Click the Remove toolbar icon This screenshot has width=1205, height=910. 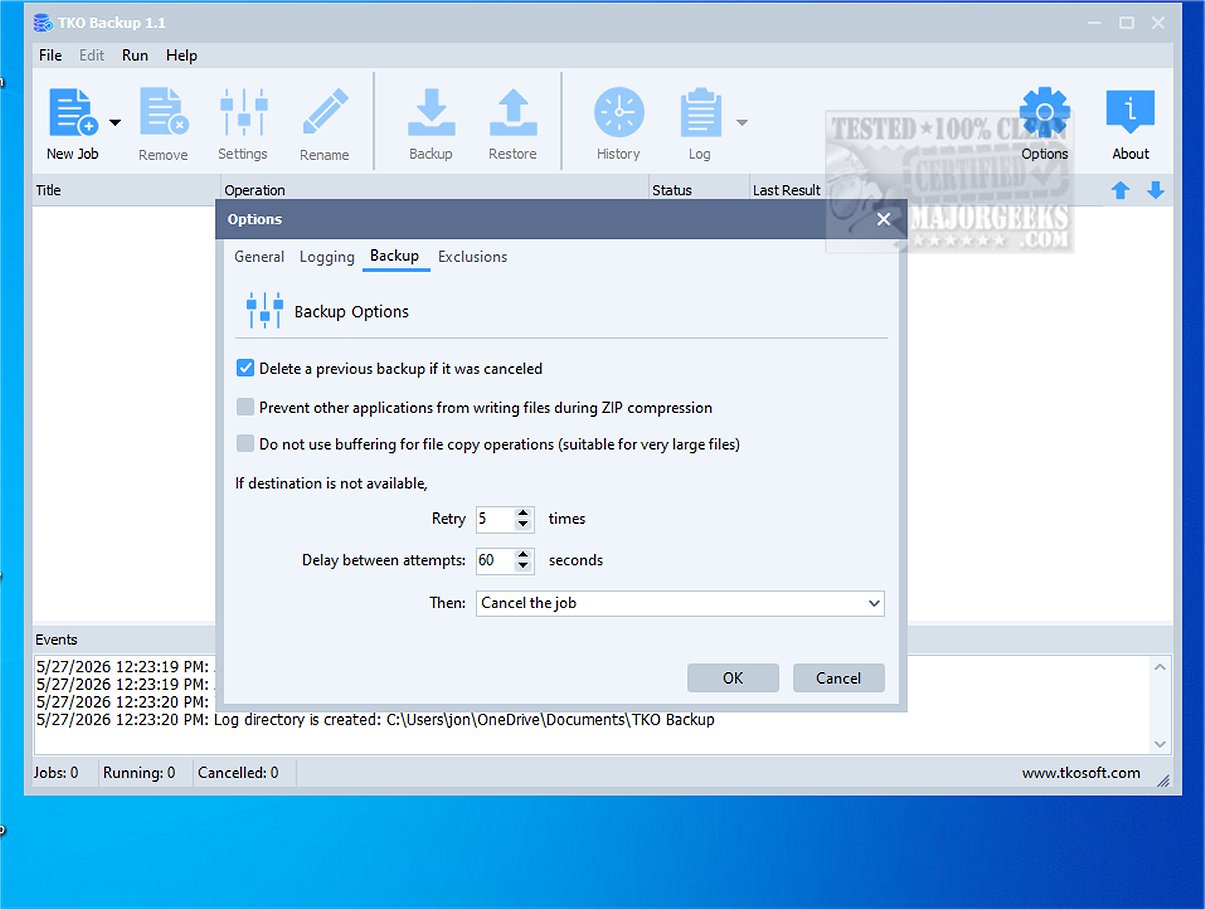tap(164, 112)
